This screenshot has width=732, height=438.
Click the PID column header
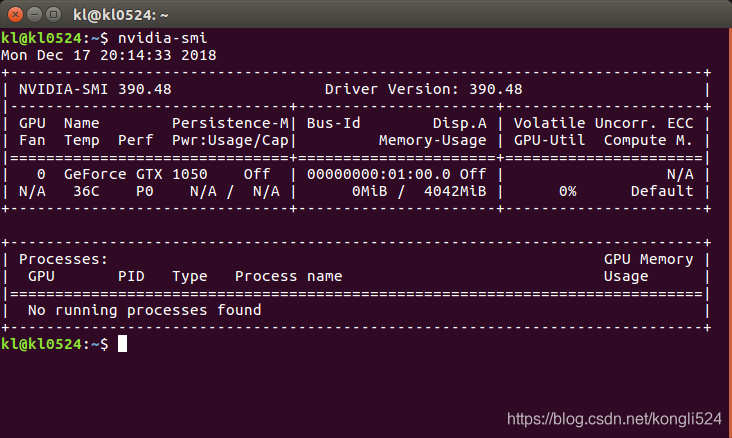[131, 276]
